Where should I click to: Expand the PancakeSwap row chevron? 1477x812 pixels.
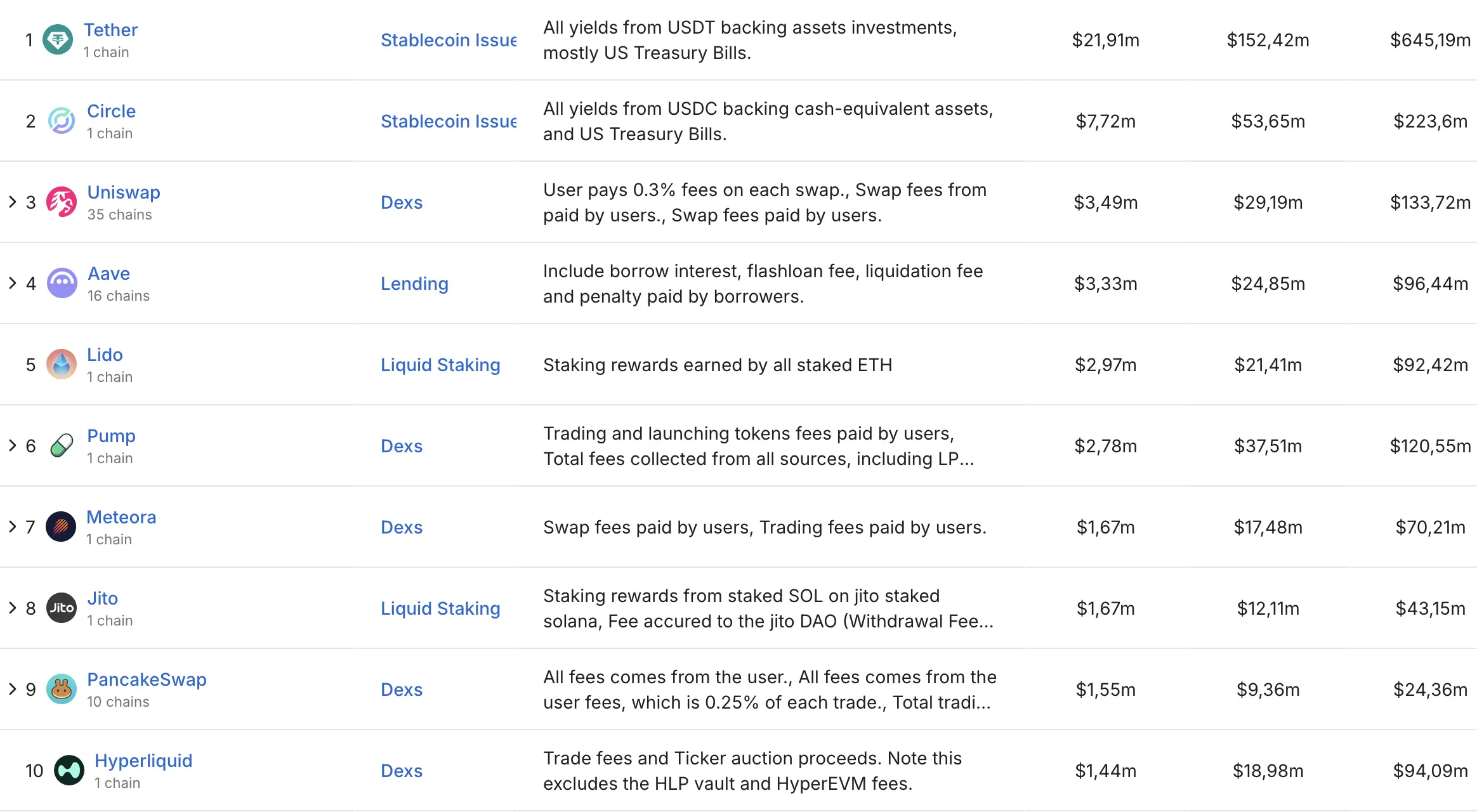(13, 689)
